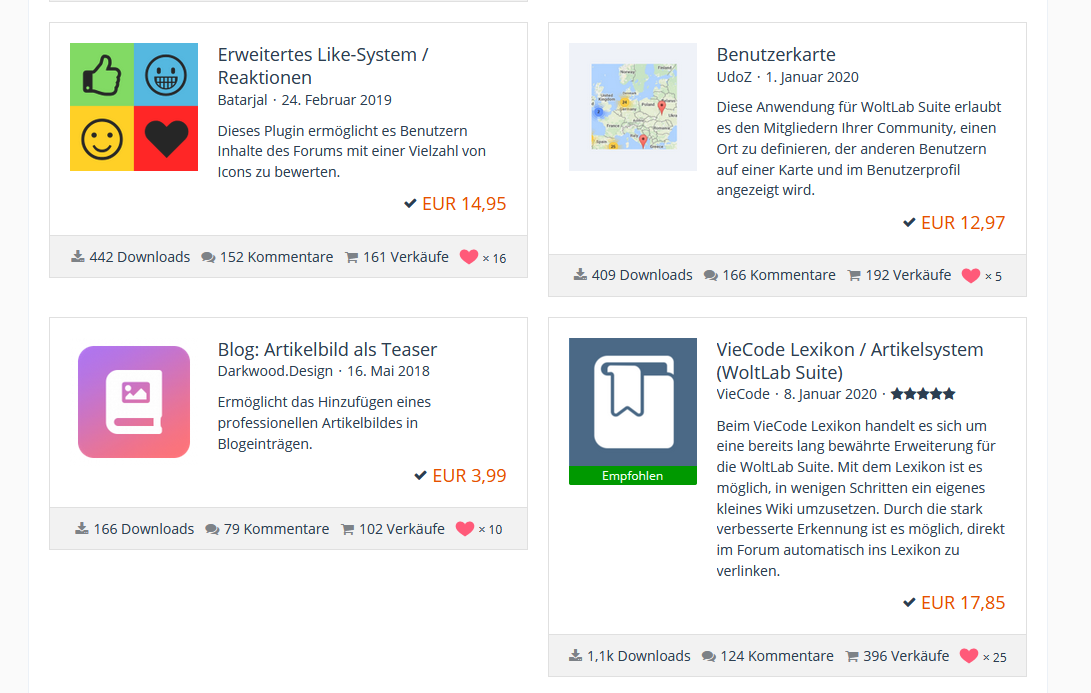Click the green Empfohlen badge
1091x693 pixels.
pos(632,476)
